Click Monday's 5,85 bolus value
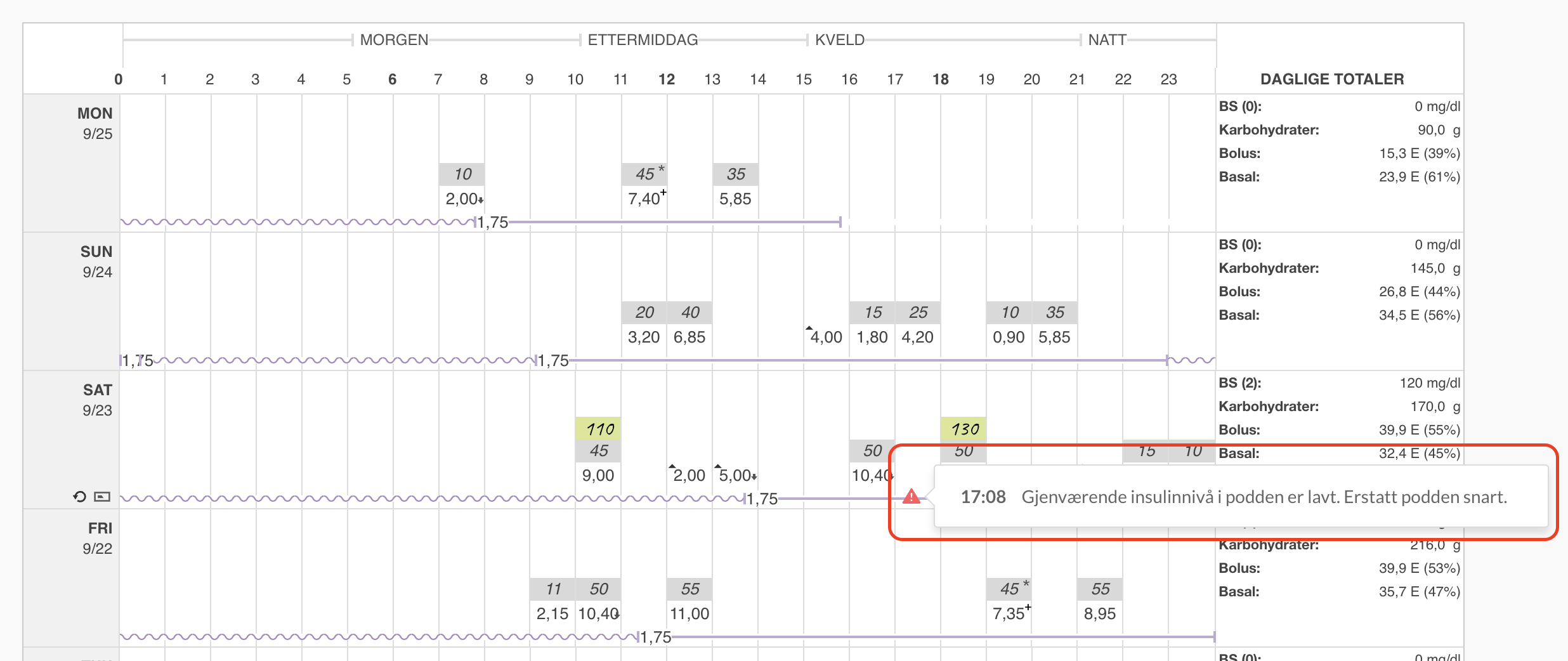 point(735,199)
